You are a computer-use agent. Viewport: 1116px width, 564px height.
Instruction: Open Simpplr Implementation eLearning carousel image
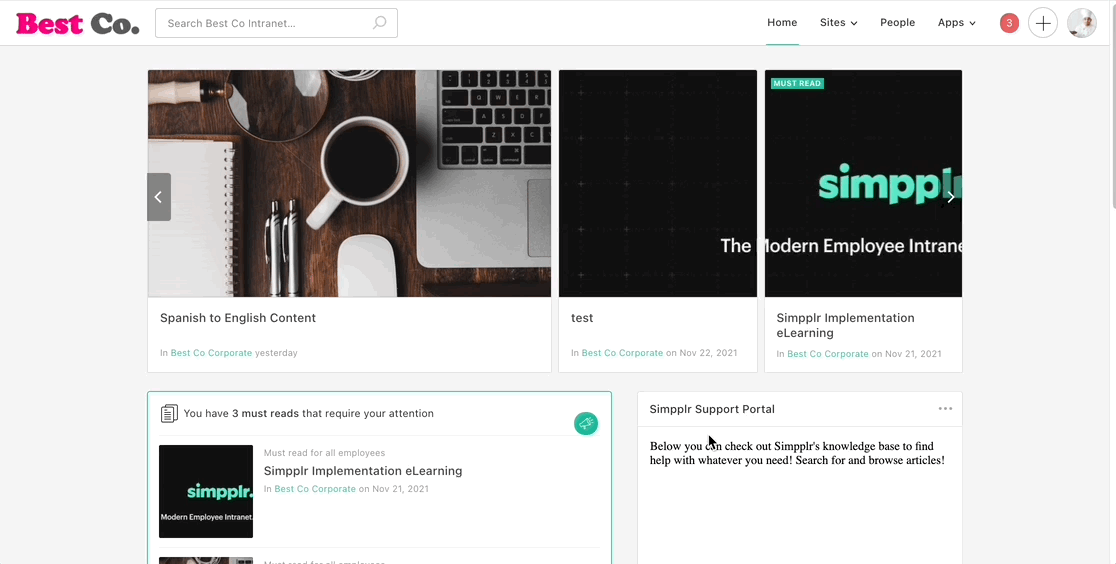tap(863, 183)
